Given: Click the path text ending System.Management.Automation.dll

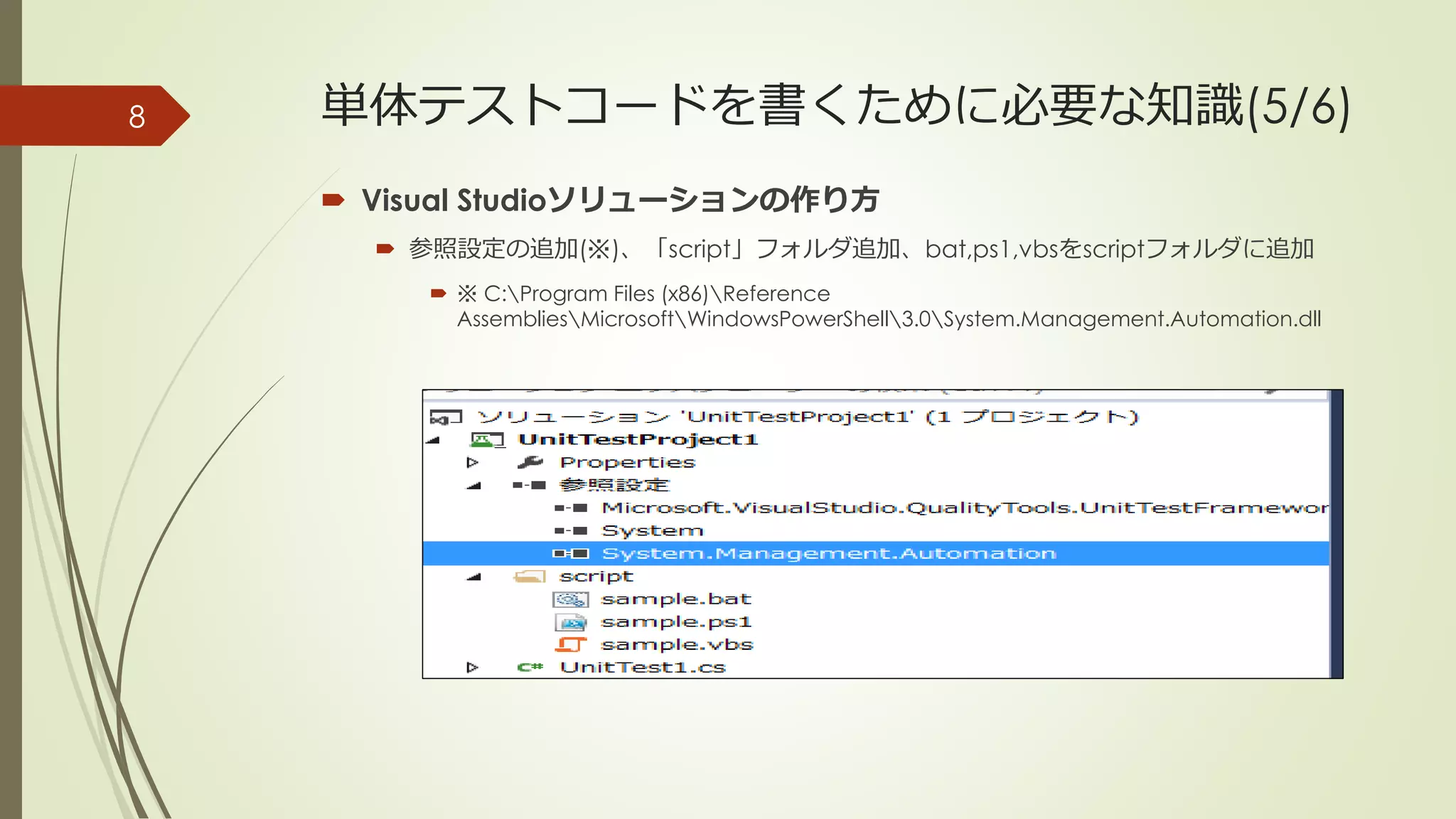Looking at the screenshot, I should pyautogui.click(x=889, y=306).
